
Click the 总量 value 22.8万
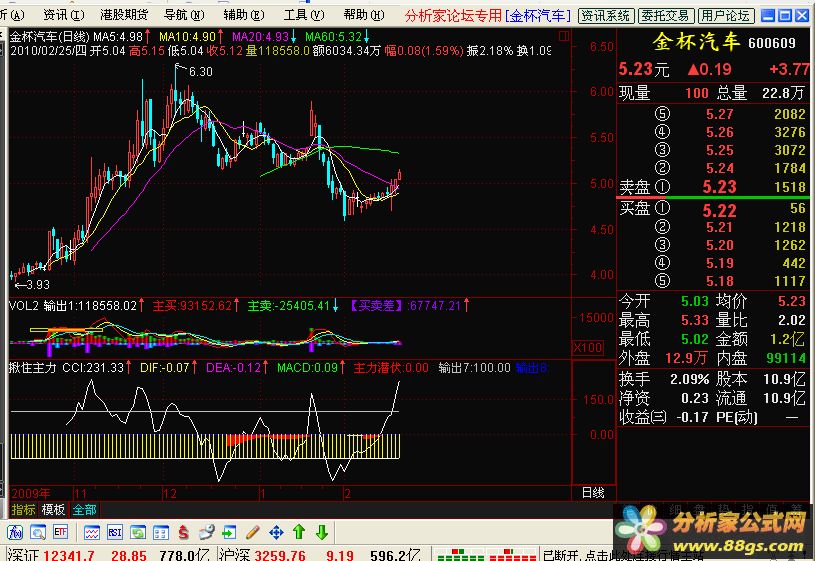783,93
